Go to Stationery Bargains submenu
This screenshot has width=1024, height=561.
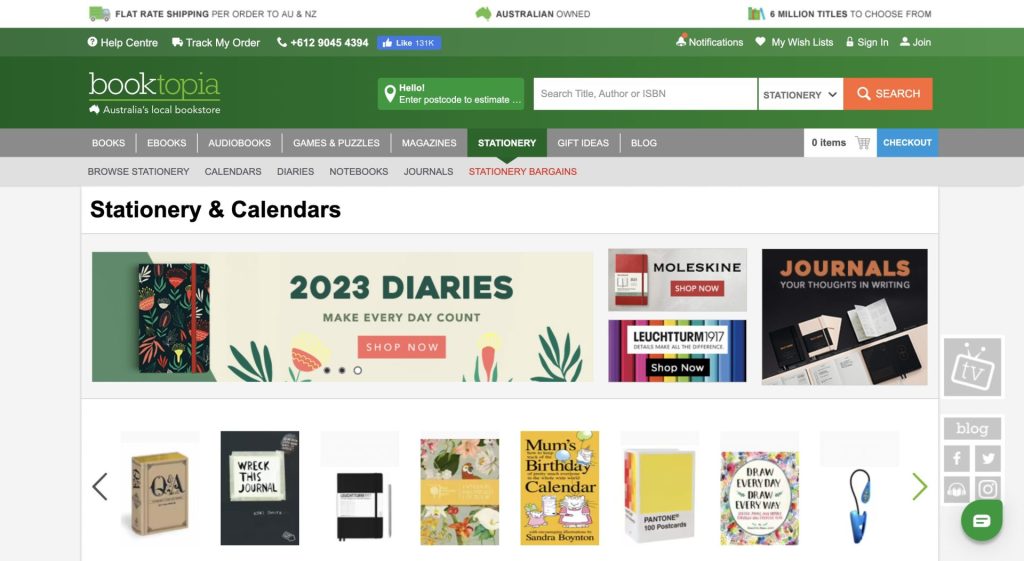click(522, 172)
